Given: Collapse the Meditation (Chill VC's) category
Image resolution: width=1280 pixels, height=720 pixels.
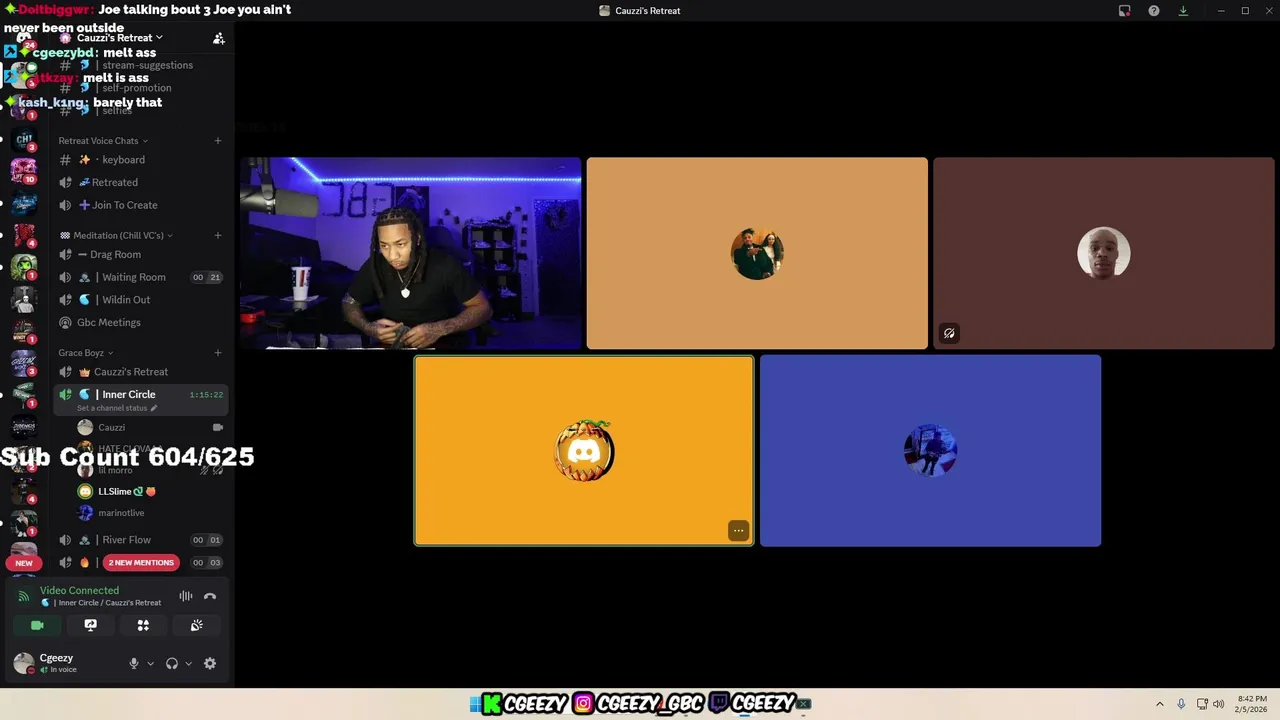Looking at the screenshot, I should click(x=117, y=236).
